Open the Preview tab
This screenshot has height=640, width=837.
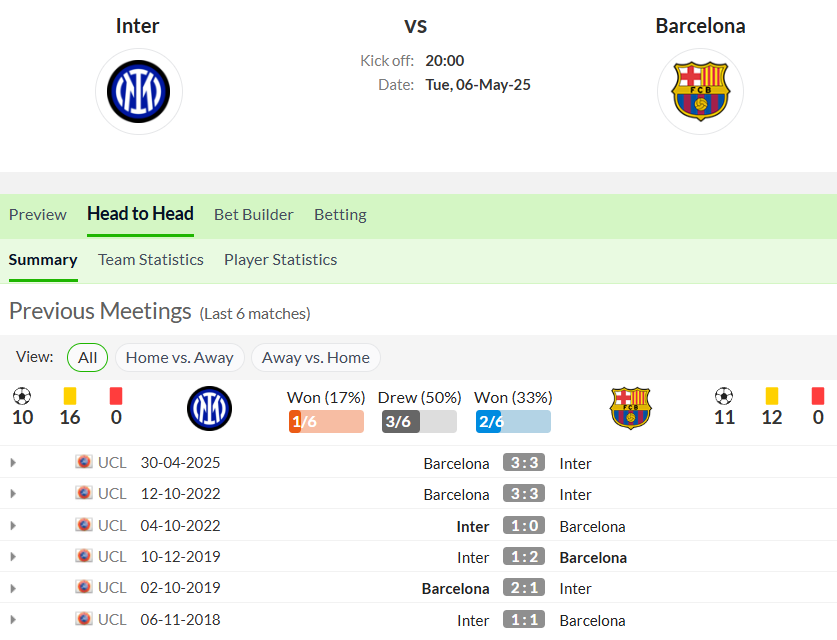pos(38,215)
